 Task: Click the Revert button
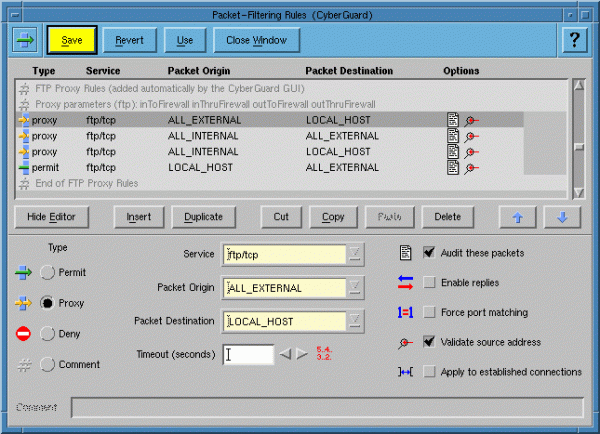point(129,40)
